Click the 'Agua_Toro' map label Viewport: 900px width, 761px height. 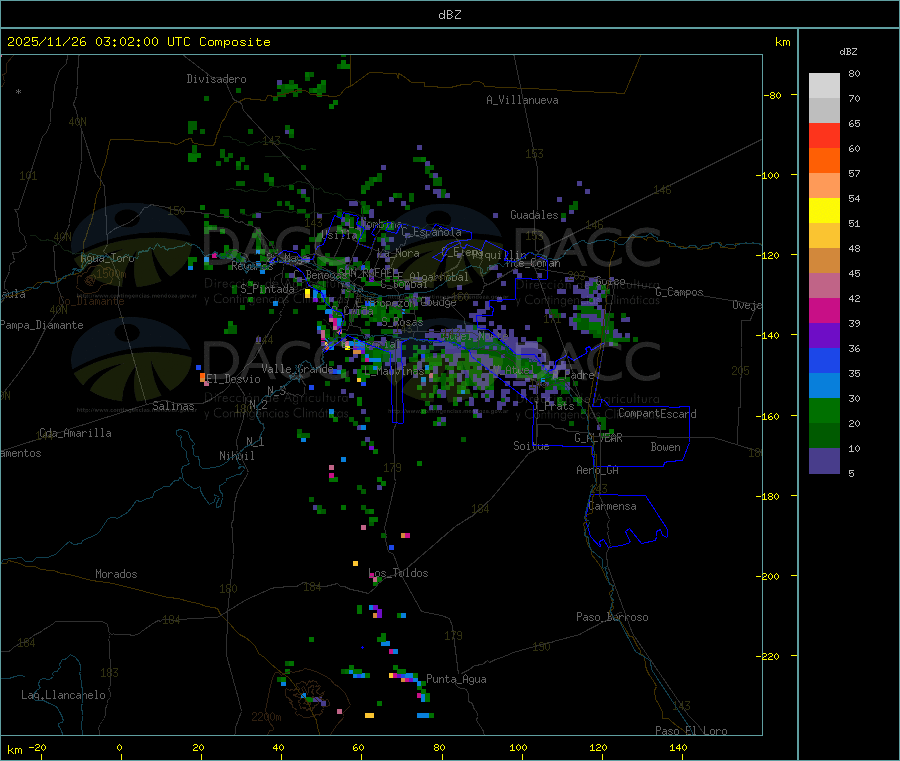point(107,258)
